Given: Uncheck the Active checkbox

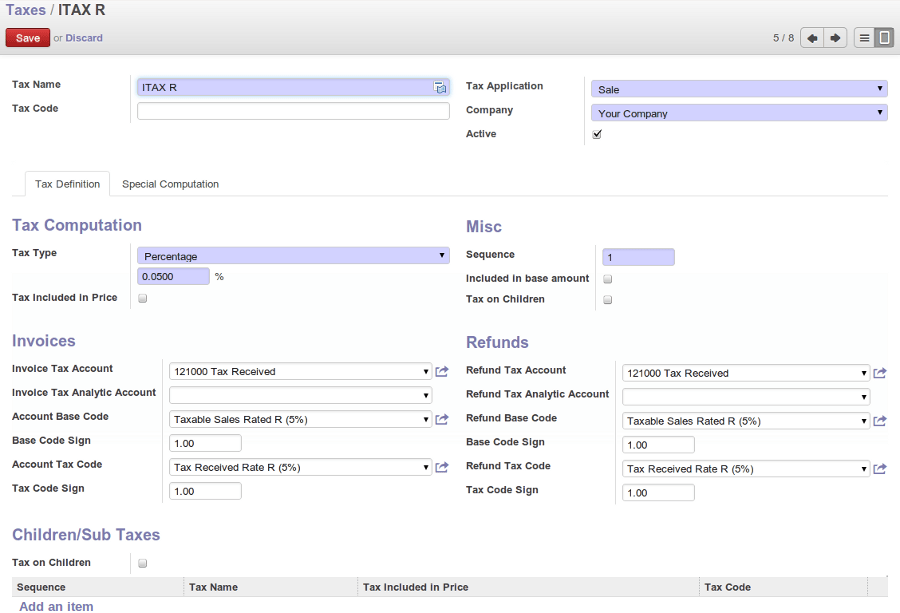Looking at the screenshot, I should click(597, 133).
